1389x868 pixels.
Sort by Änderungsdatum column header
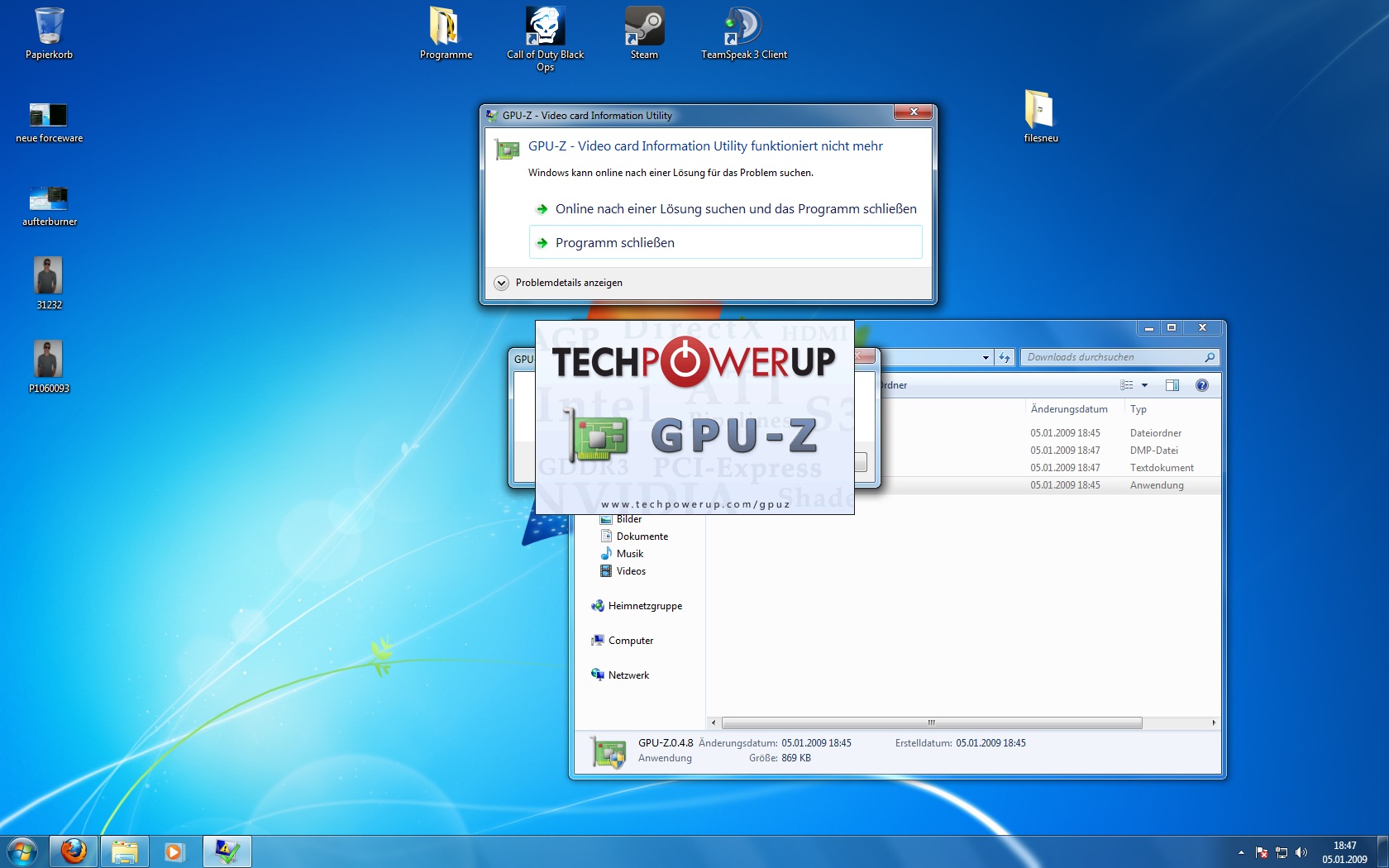click(1069, 409)
